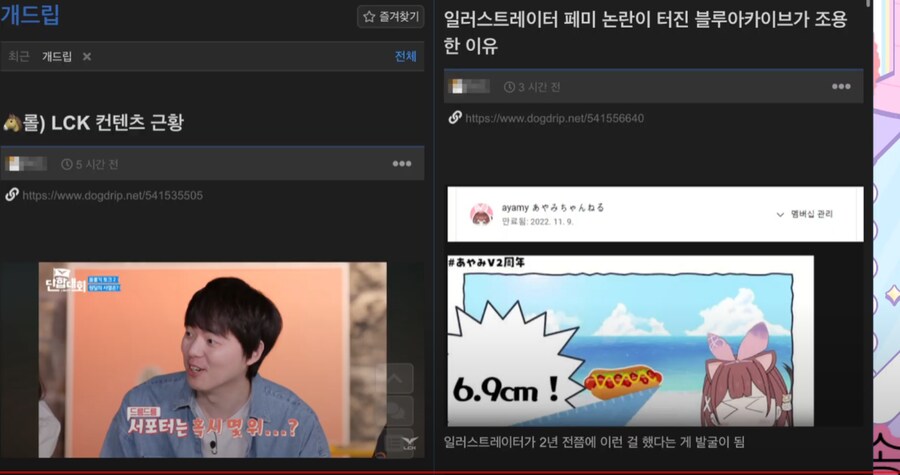Click clock icon next to 3 시간 전
Image resolution: width=900 pixels, height=475 pixels.
pyautogui.click(x=509, y=87)
